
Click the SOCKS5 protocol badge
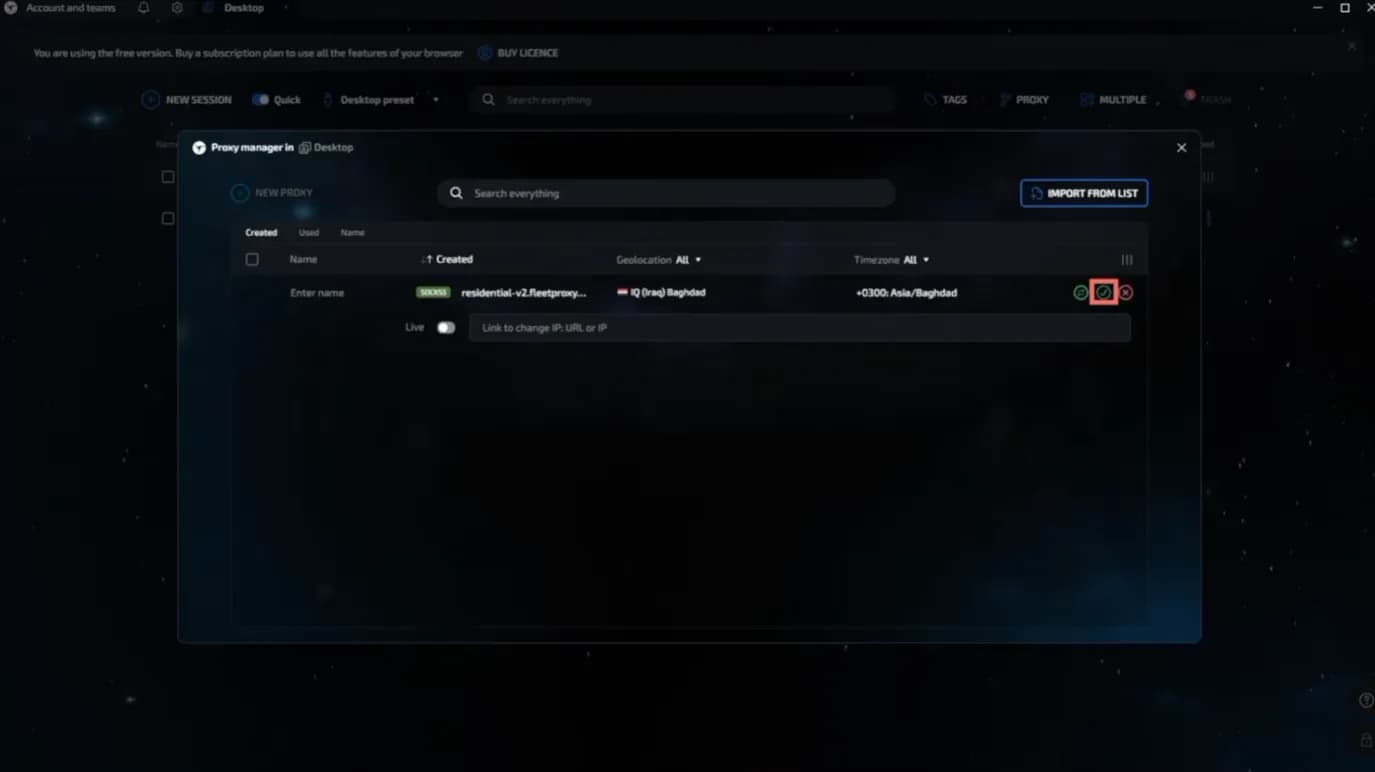click(433, 293)
